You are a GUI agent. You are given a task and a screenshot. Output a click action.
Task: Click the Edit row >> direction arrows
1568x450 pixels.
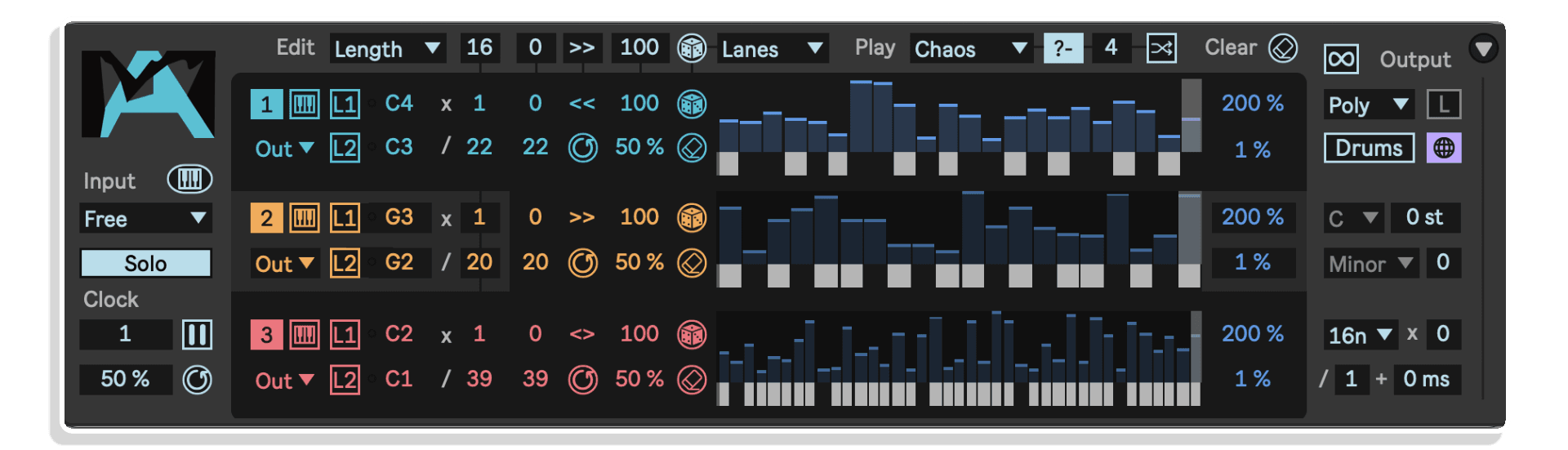[582, 47]
